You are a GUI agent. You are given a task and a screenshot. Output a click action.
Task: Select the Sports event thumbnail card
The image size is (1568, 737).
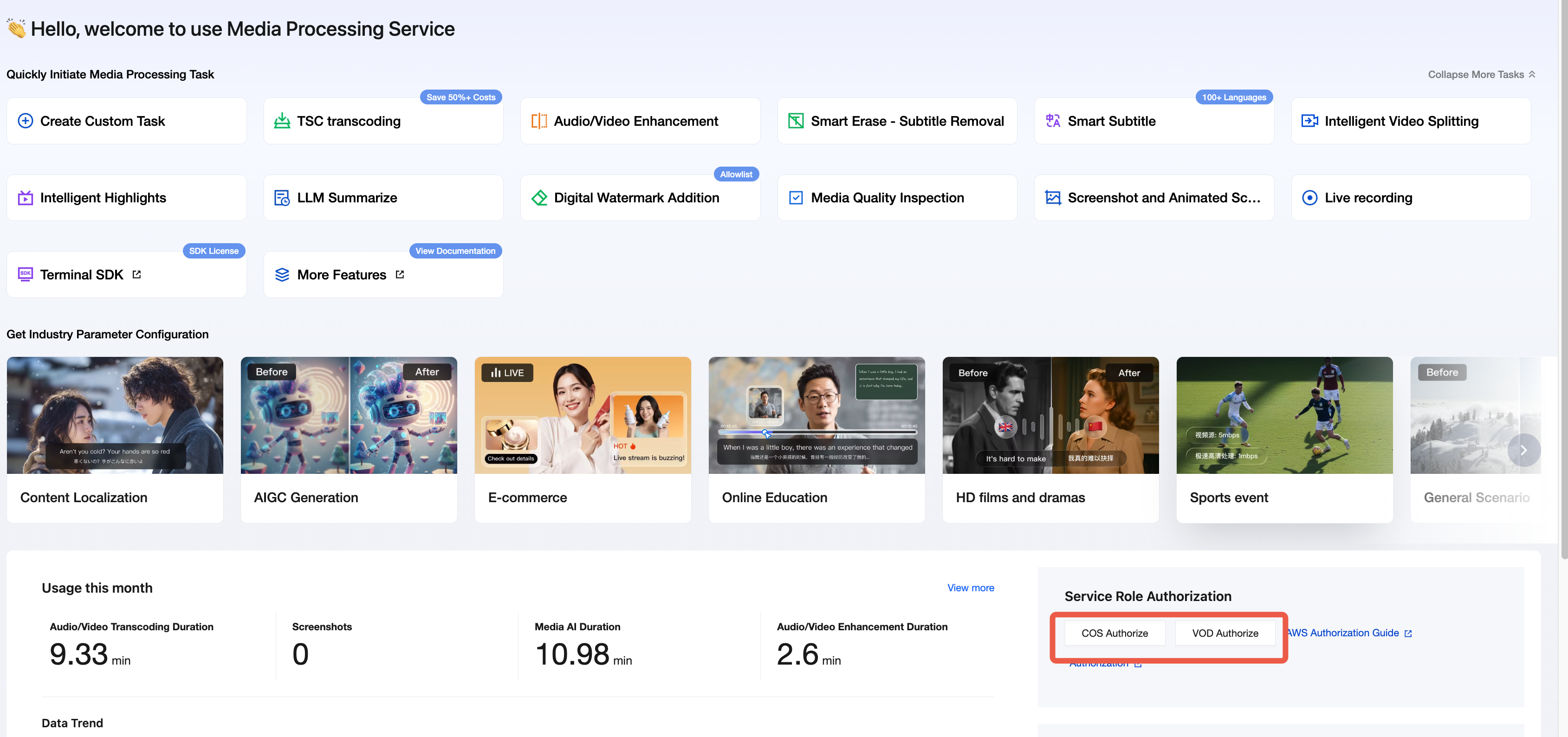point(1284,439)
